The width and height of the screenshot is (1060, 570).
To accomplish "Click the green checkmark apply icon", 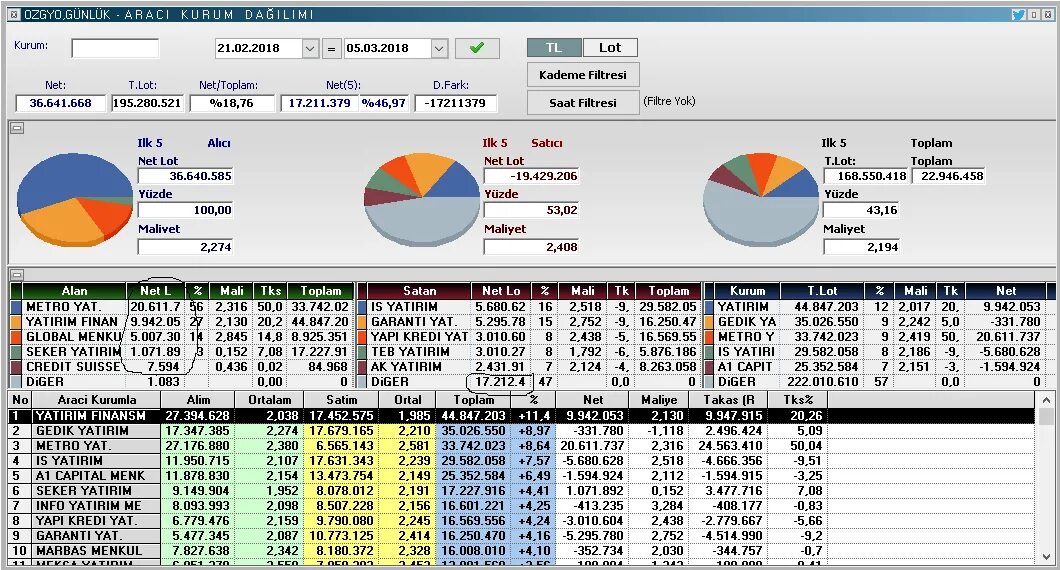I will [477, 48].
